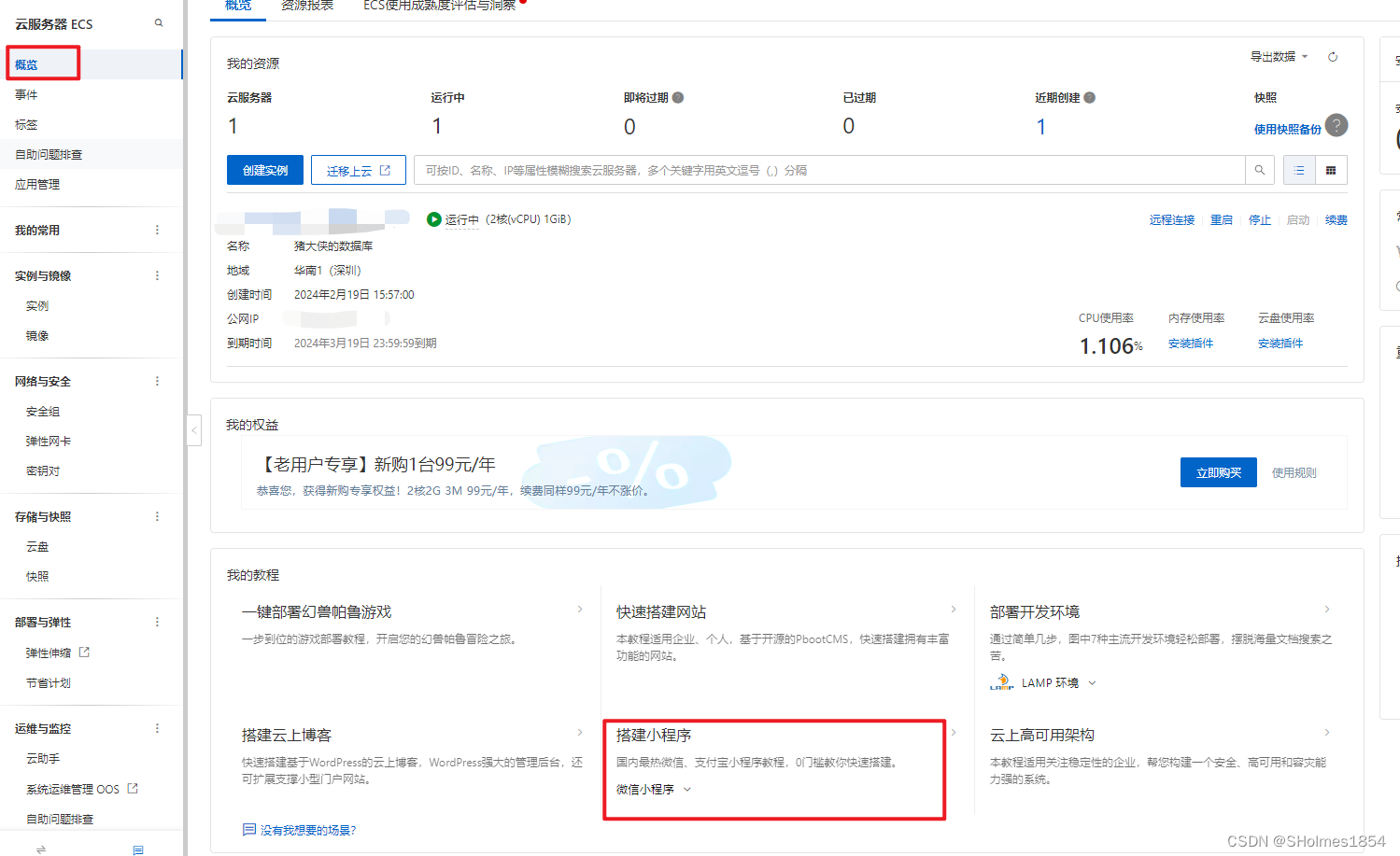Click 安装插件 under 云盘使用率
The image size is (1400, 856).
click(x=1280, y=344)
